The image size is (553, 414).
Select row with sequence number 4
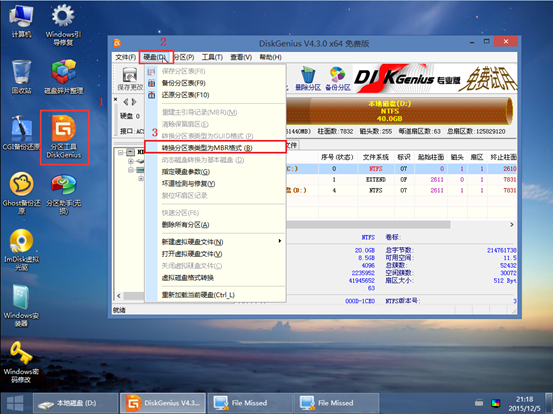pos(401,190)
